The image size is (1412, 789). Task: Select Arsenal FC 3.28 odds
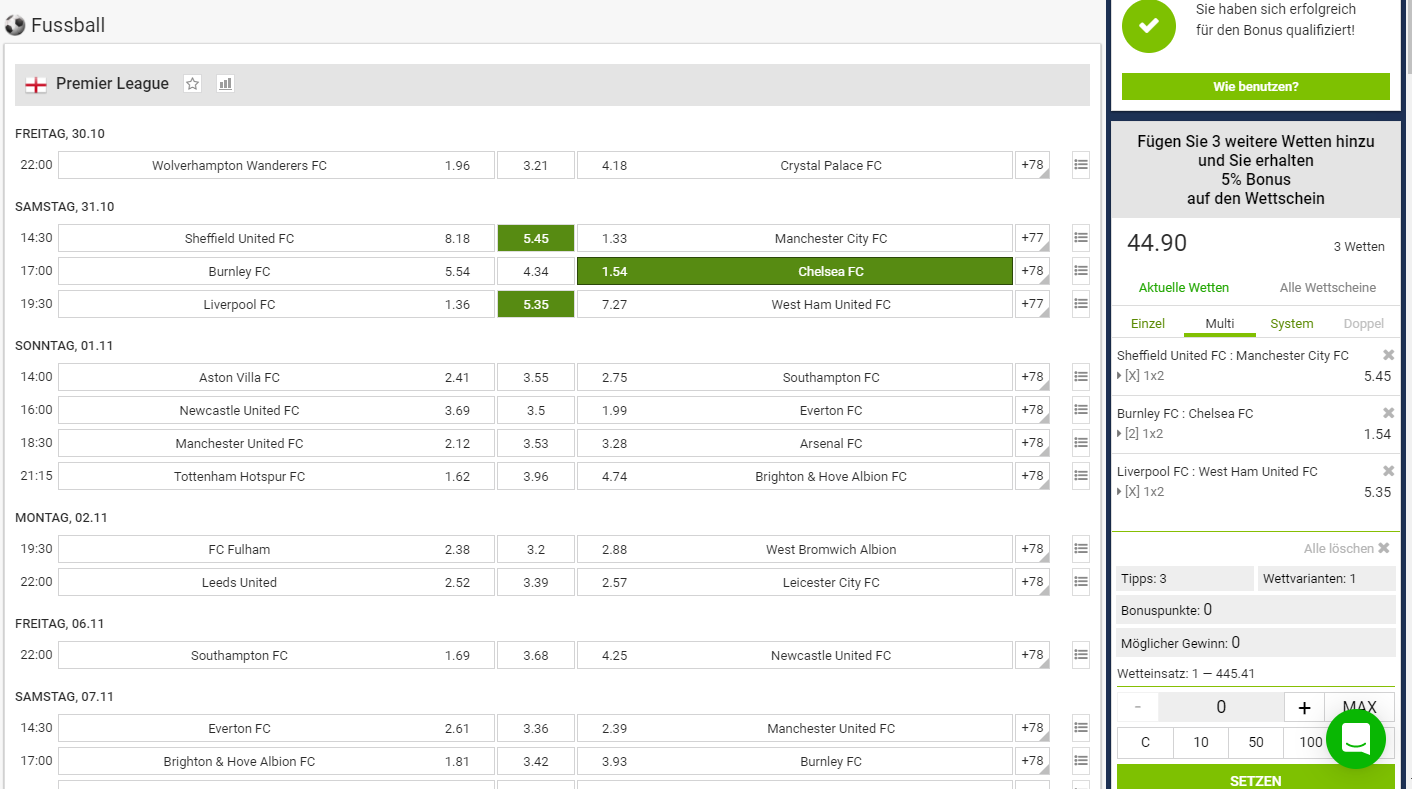point(795,443)
